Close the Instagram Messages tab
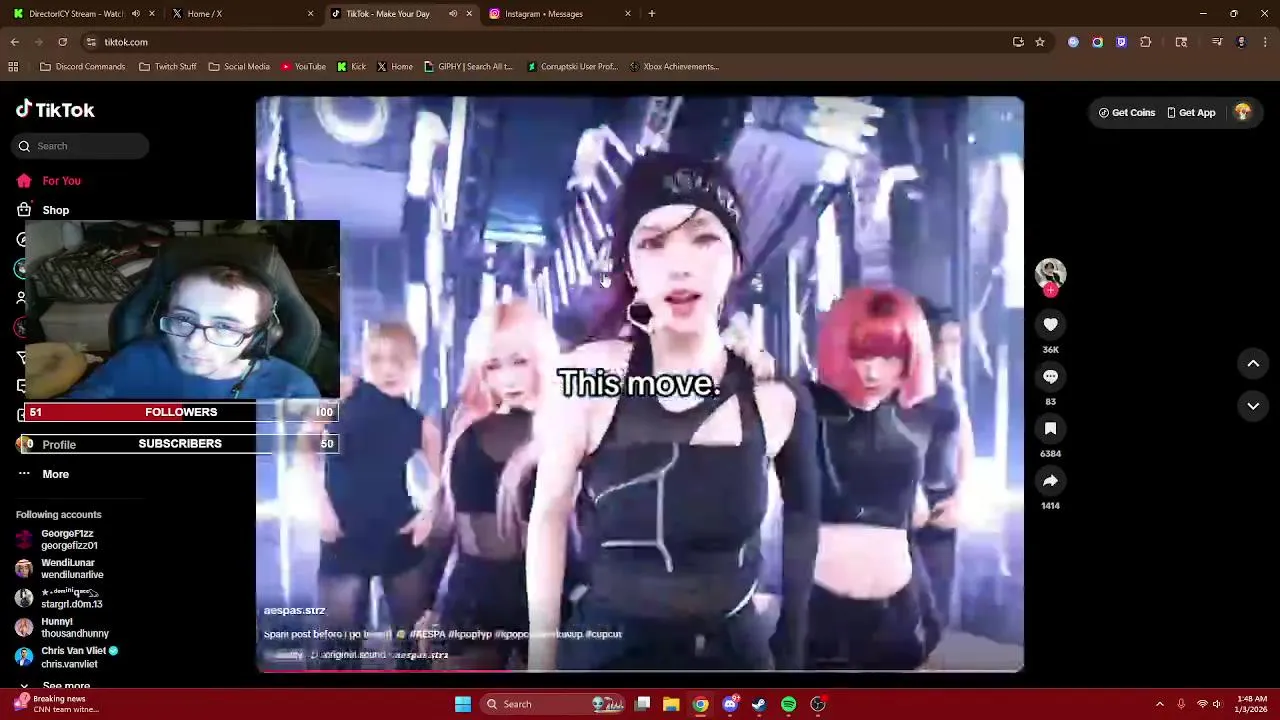This screenshot has width=1280, height=720. [628, 14]
